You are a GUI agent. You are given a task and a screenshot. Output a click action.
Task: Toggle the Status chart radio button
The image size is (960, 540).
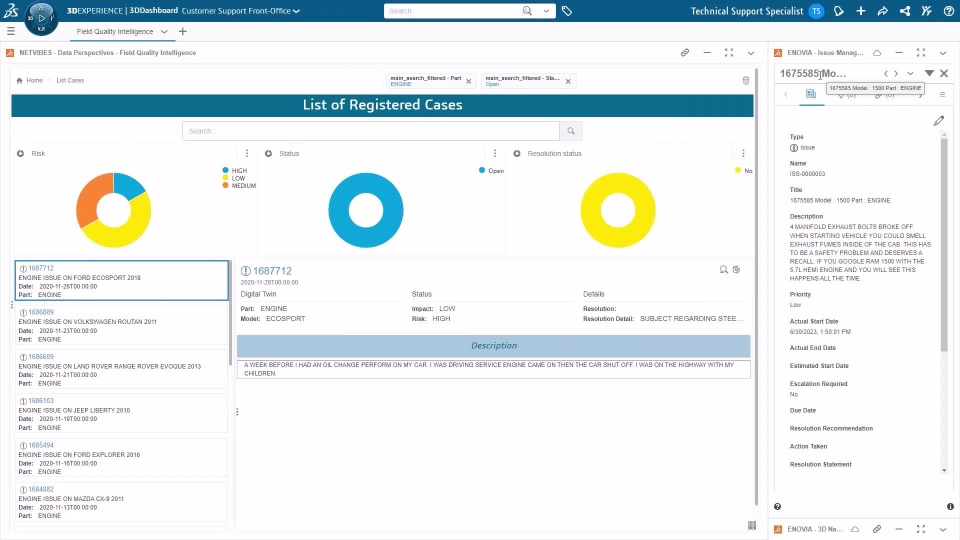pos(268,153)
